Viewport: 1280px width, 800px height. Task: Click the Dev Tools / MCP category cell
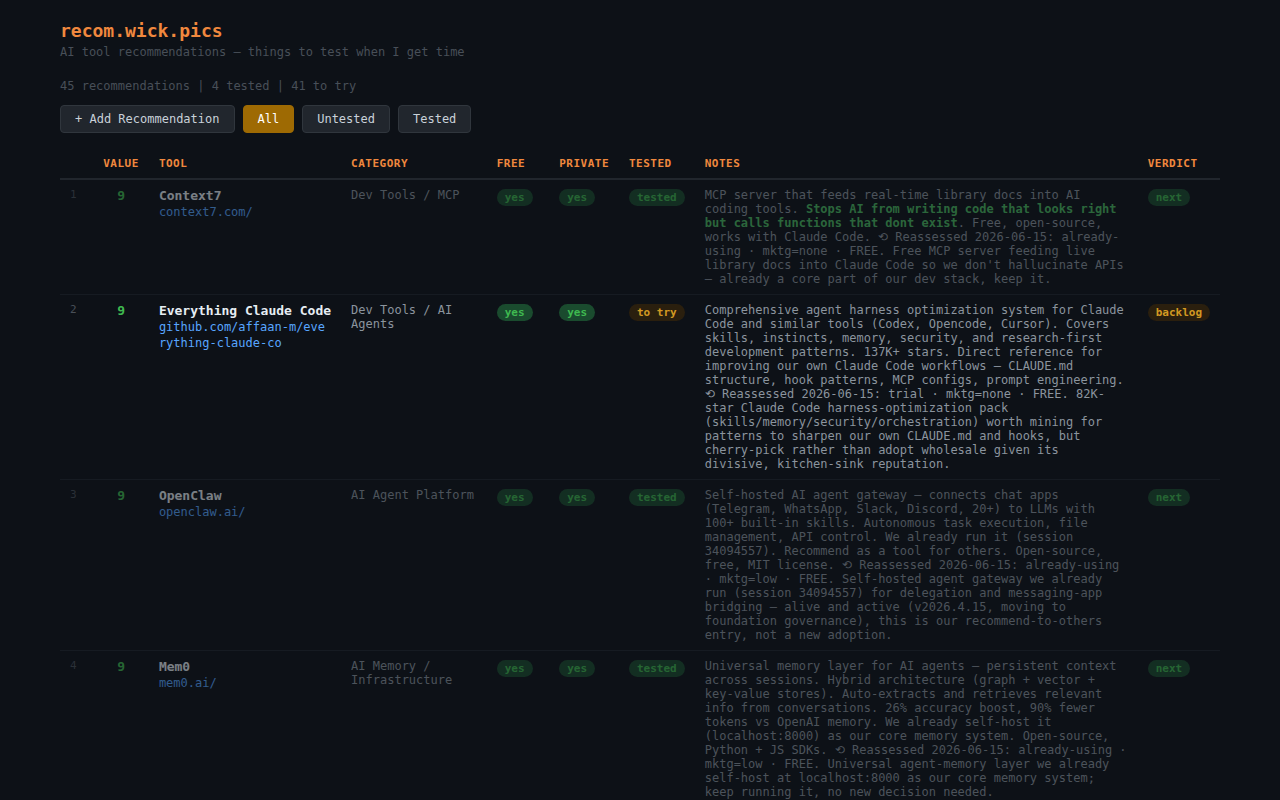[405, 195]
